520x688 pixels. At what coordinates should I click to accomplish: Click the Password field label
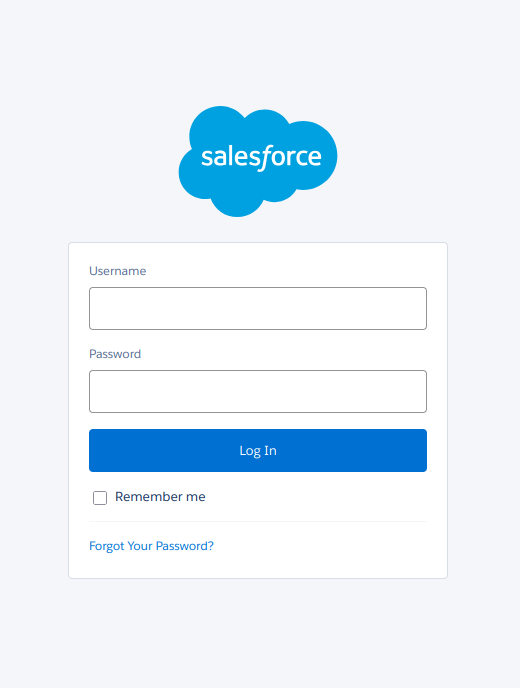pos(115,354)
